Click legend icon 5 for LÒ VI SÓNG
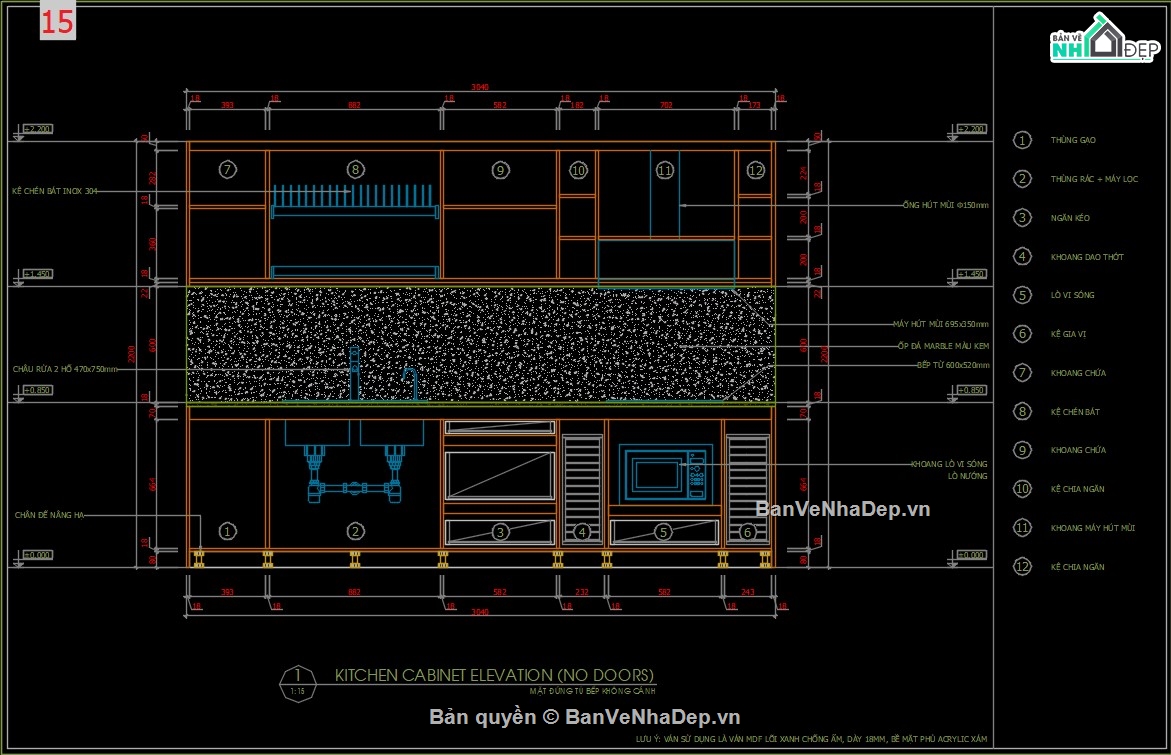Screen dimensions: 1171x755 (x=1022, y=295)
